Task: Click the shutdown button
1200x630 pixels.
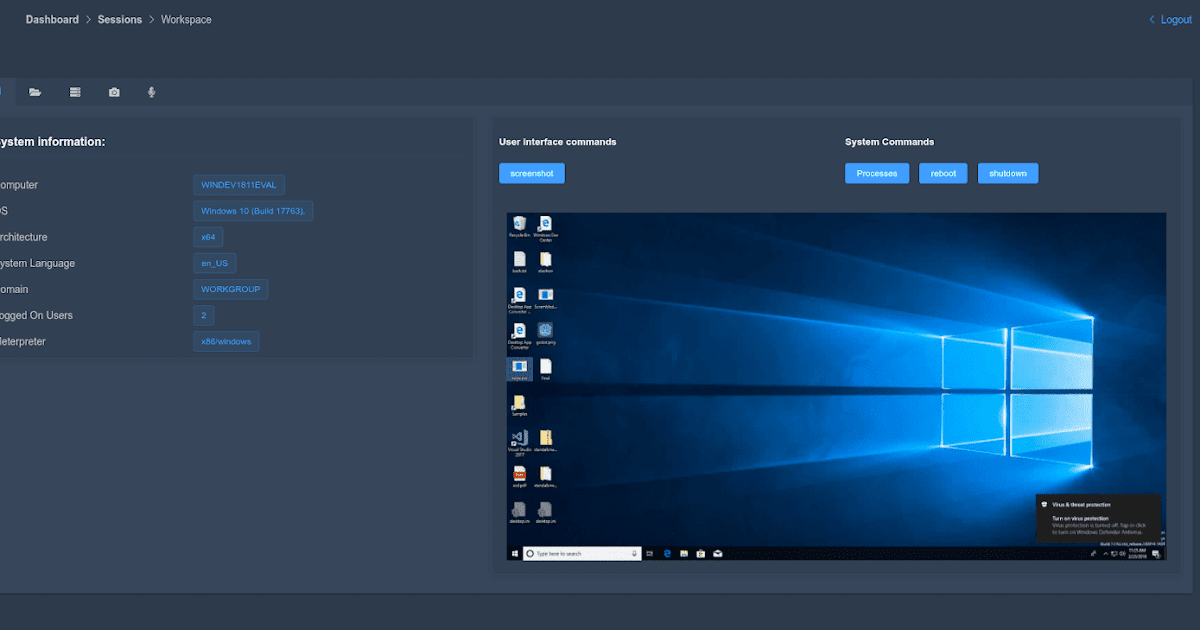Action: click(1008, 173)
